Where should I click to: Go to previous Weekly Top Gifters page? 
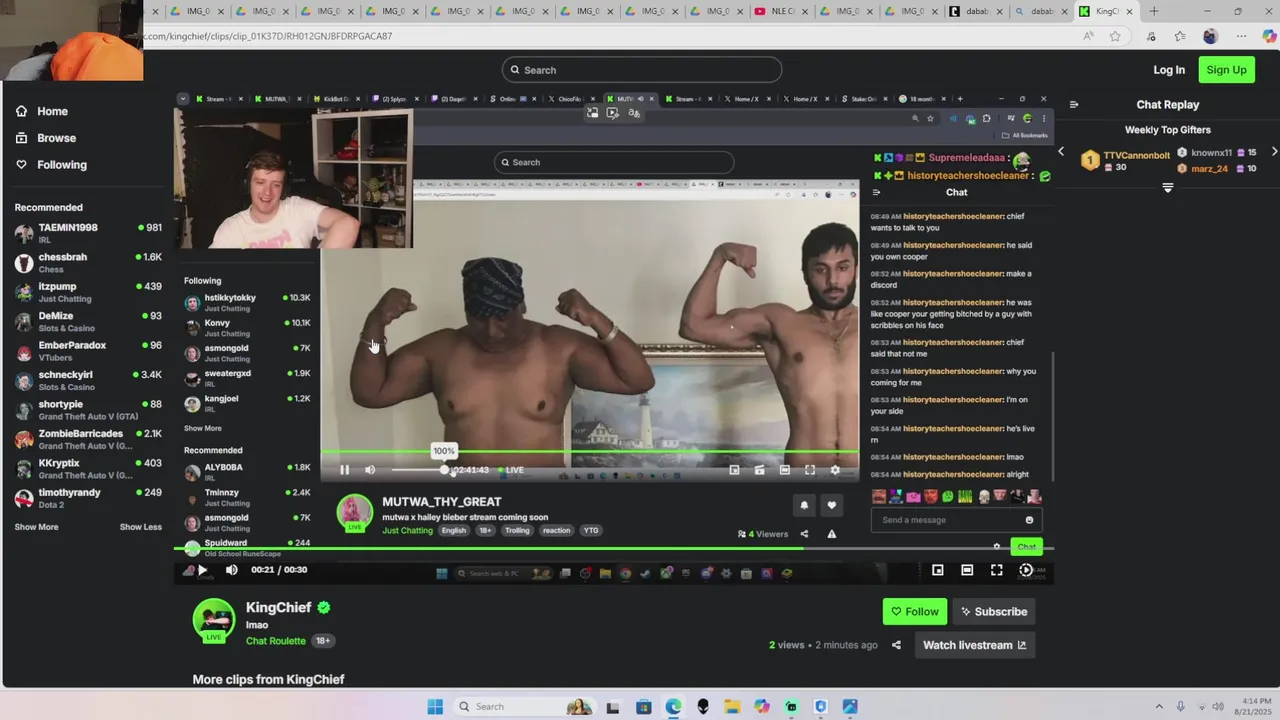click(1061, 152)
